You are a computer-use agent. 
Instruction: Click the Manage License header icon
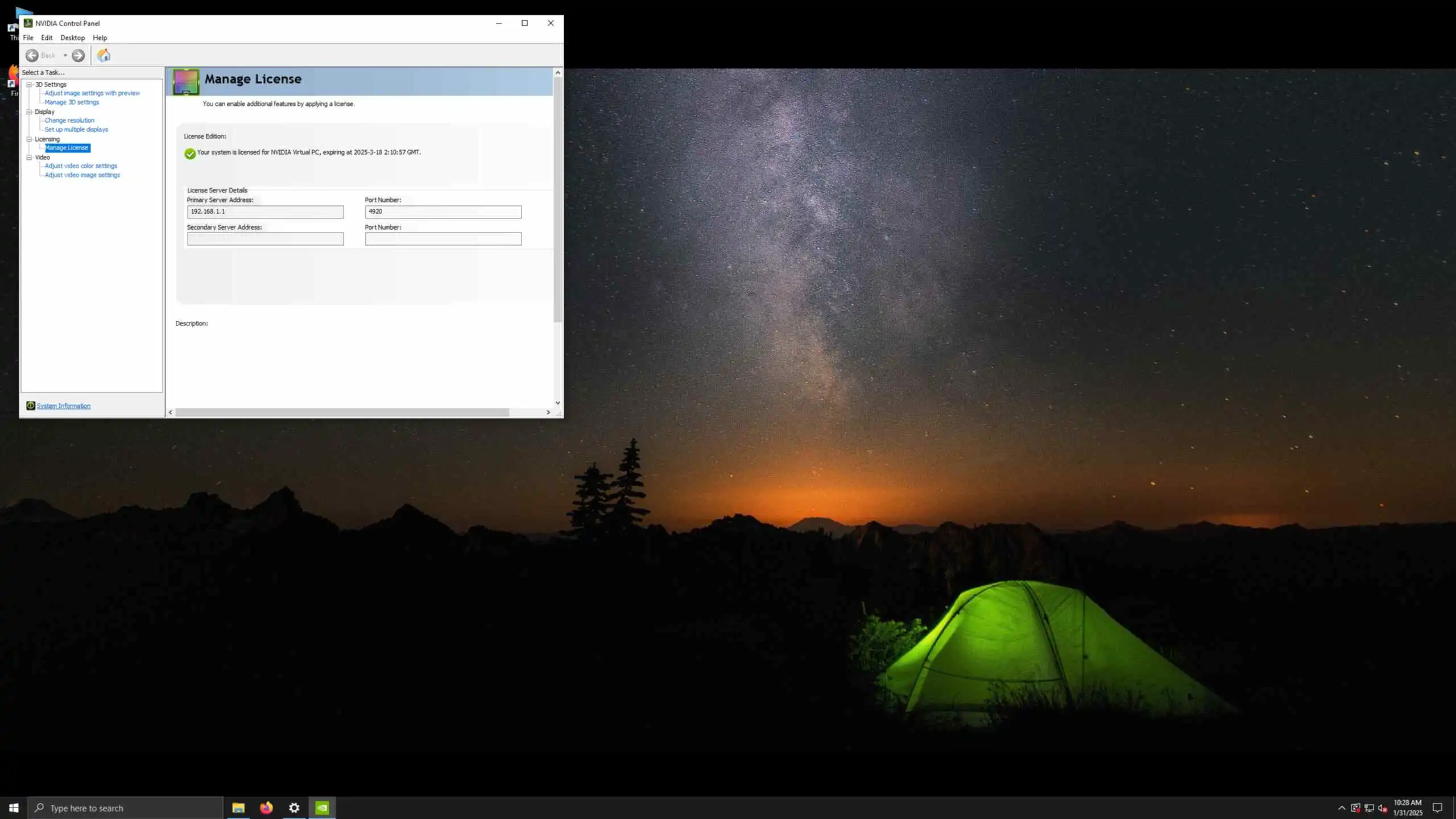(186, 82)
